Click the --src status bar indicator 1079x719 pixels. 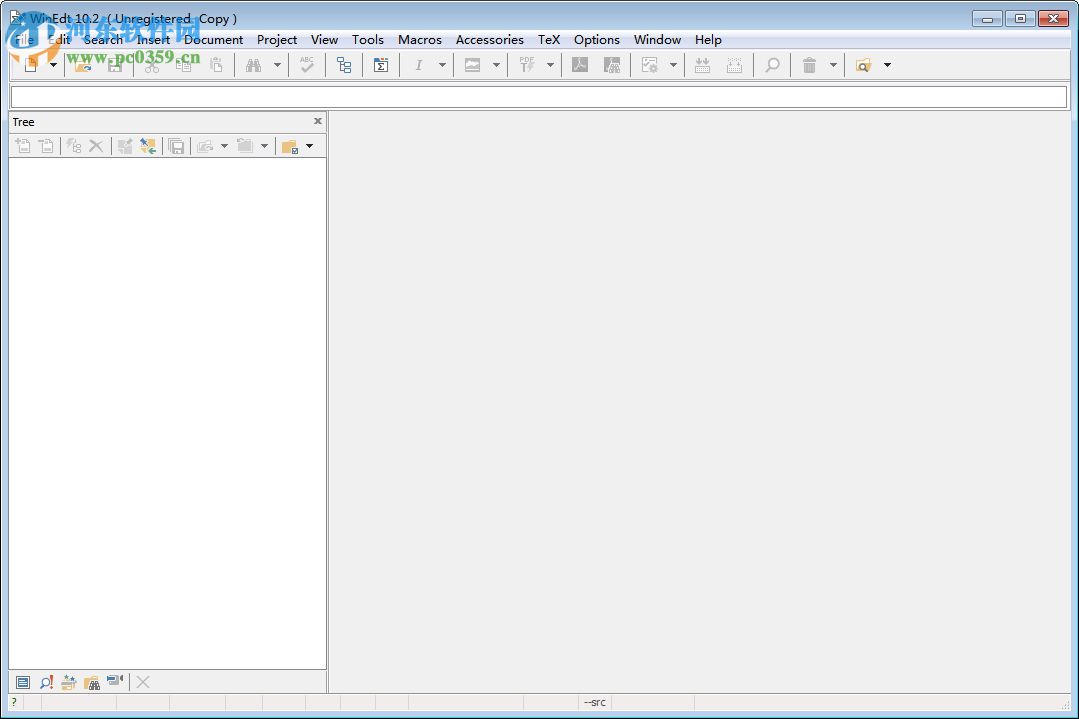pyautogui.click(x=595, y=702)
